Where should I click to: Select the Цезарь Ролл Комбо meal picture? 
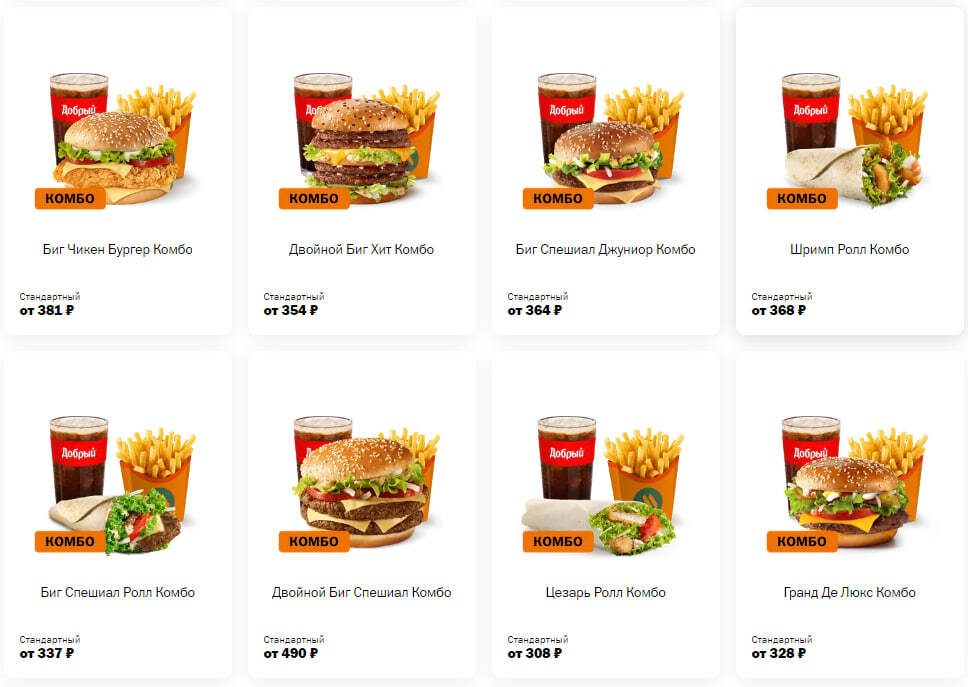[603, 485]
